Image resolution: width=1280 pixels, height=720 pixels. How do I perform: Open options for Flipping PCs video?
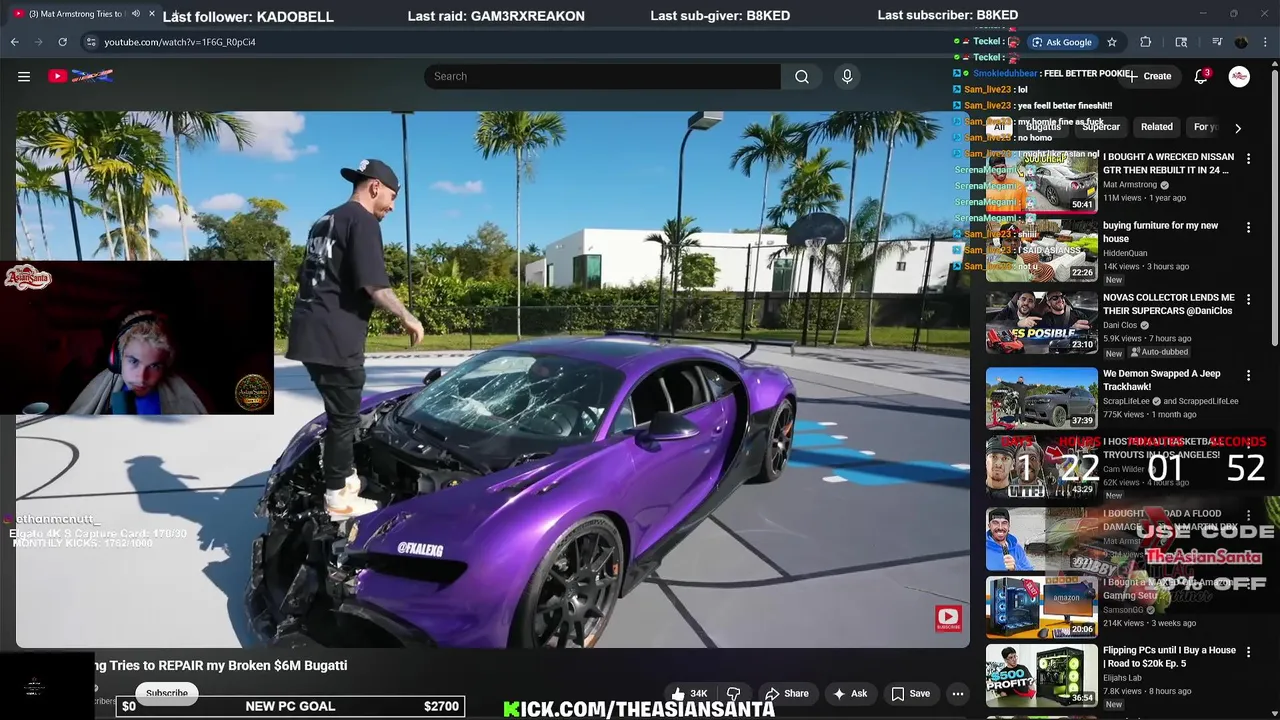1248,652
